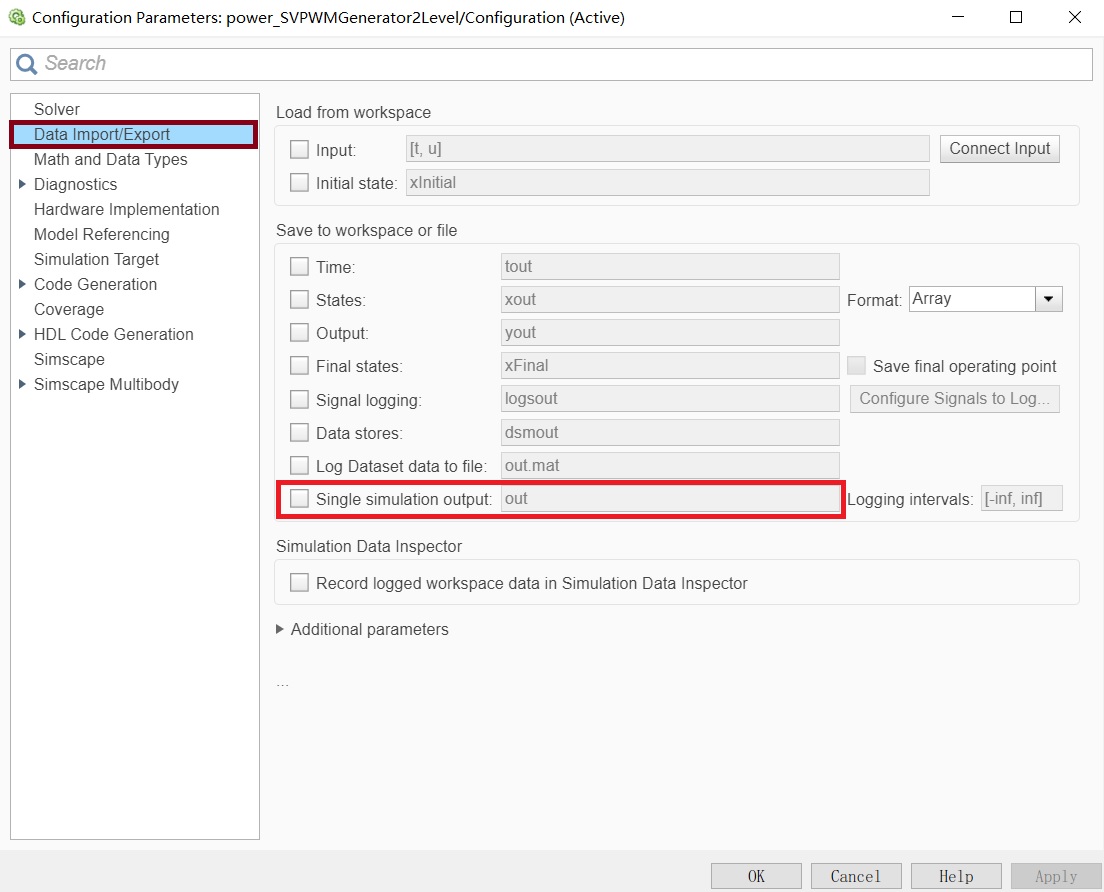The height and width of the screenshot is (892, 1104).
Task: Click the Simulink gear icon in title bar
Action: click(x=17, y=17)
